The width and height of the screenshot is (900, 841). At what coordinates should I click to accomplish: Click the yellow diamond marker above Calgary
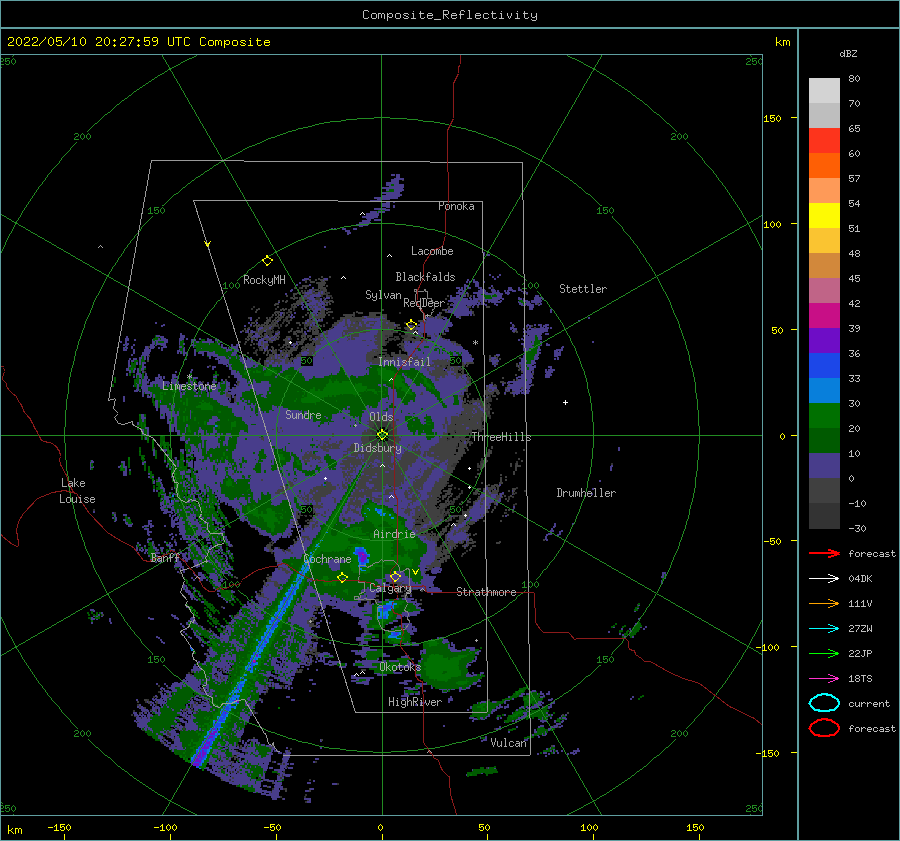(x=395, y=576)
